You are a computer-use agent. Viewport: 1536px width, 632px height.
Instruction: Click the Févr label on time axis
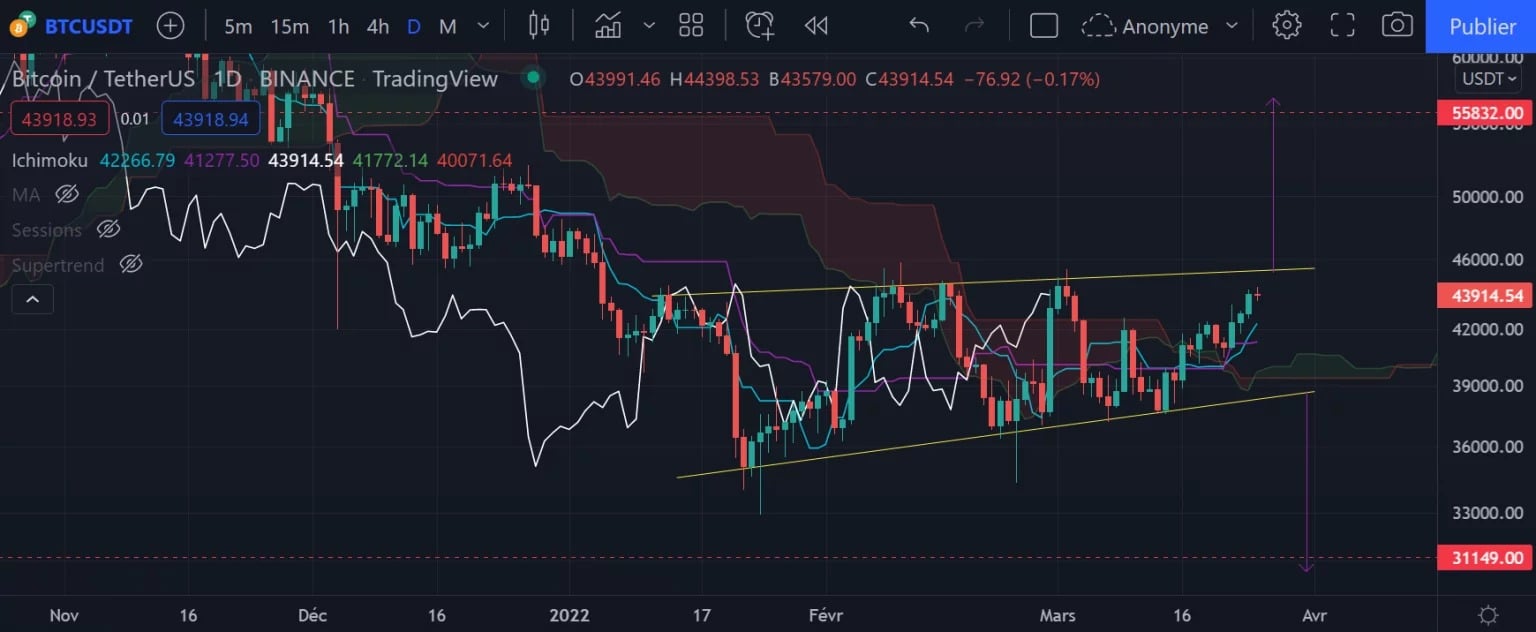[x=825, y=615]
